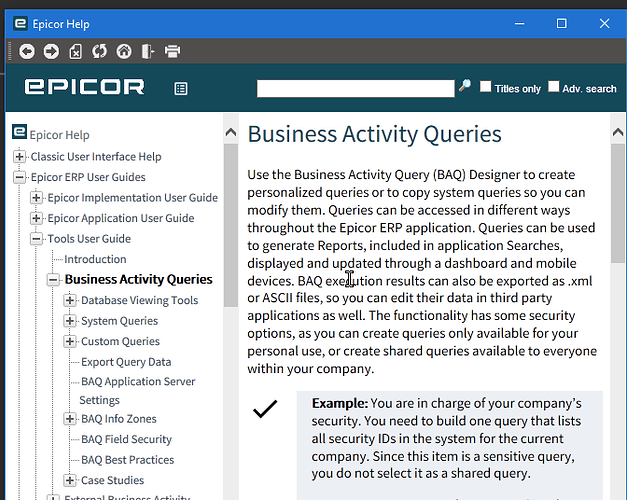This screenshot has height=500, width=627.
Task: Click the Print toolbar icon
Action: pyautogui.click(x=172, y=51)
